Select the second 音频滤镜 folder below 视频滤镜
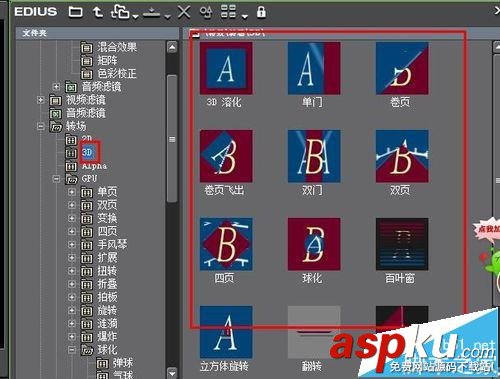Viewport: 500px width, 379px height. click(77, 113)
